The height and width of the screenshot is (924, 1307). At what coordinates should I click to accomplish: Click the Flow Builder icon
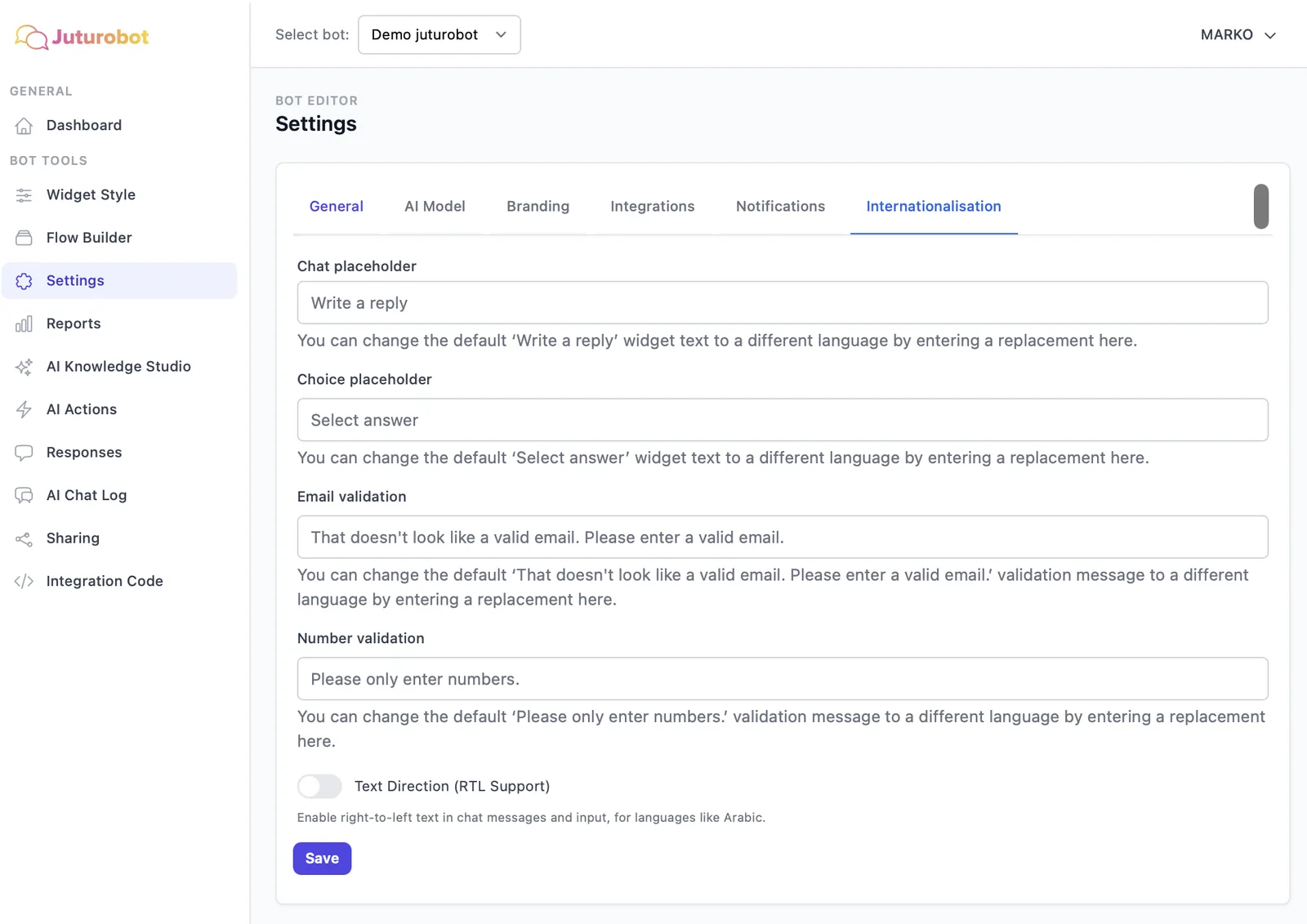pos(24,238)
